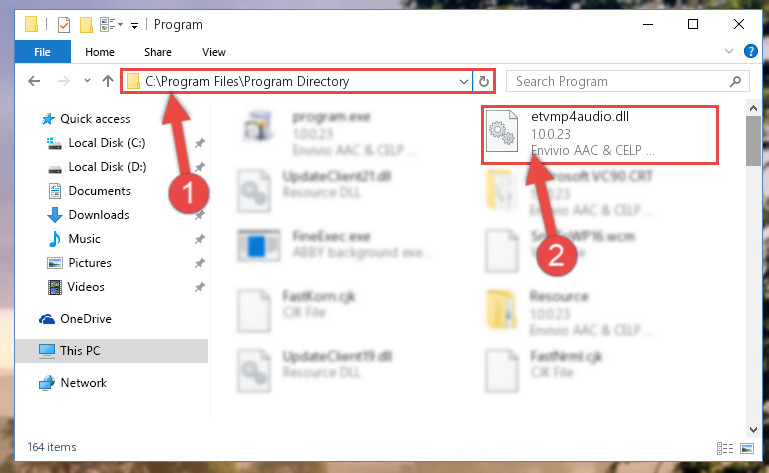Toggle pin next to Music folder
The height and width of the screenshot is (473, 769).
coord(200,239)
